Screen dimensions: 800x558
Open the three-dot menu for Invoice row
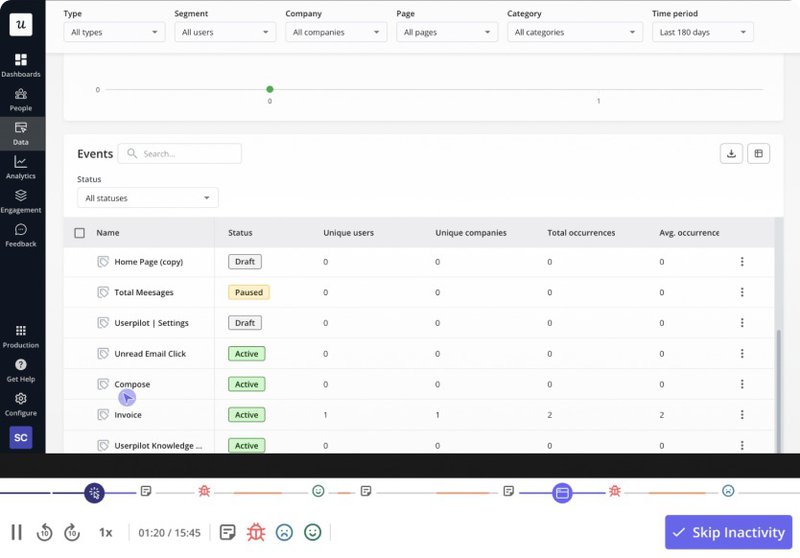click(742, 415)
